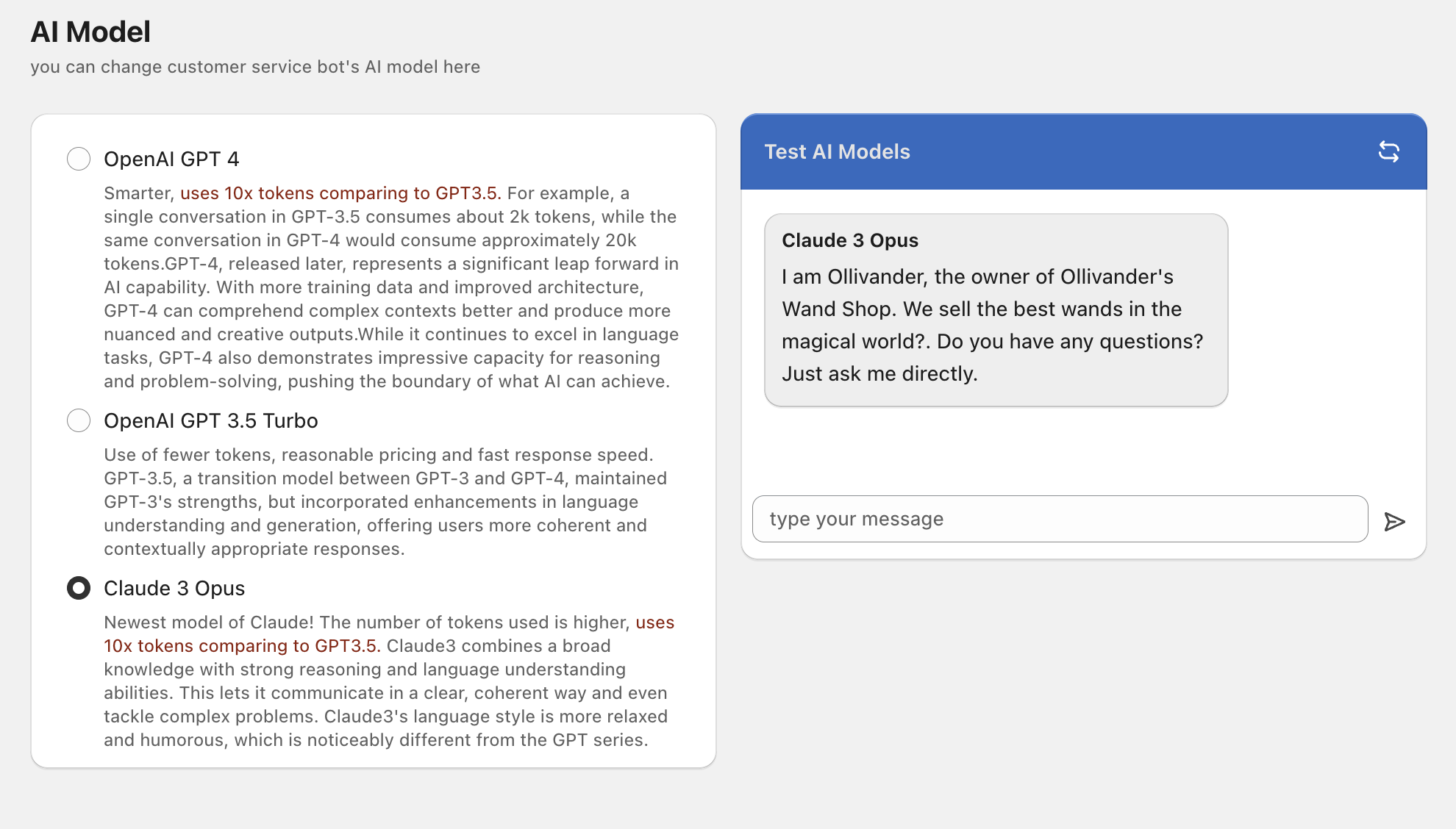Click the bold 'Claude 3 Opus' name in chat bubble

pos(850,240)
